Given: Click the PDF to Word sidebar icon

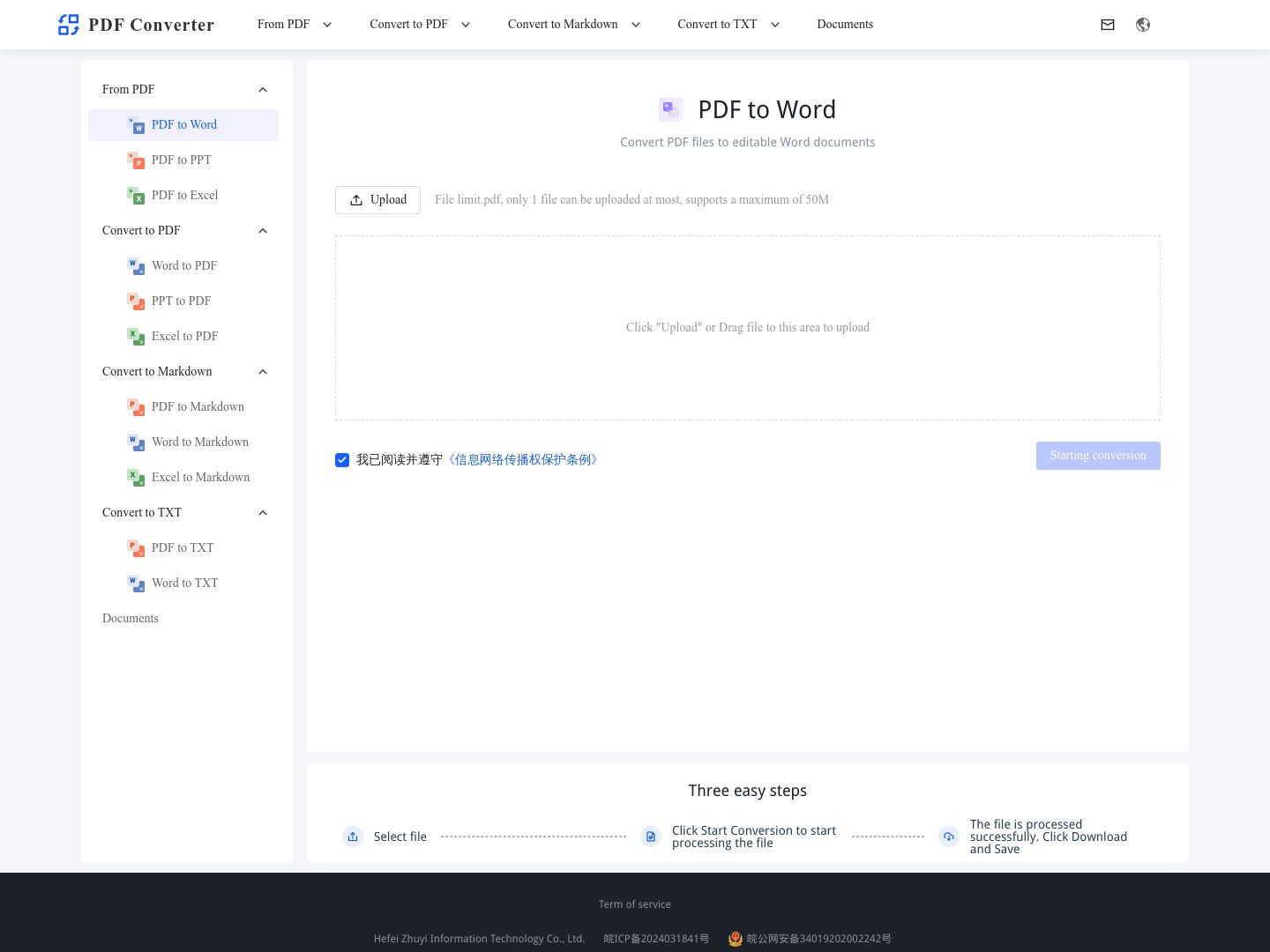Looking at the screenshot, I should [x=136, y=125].
